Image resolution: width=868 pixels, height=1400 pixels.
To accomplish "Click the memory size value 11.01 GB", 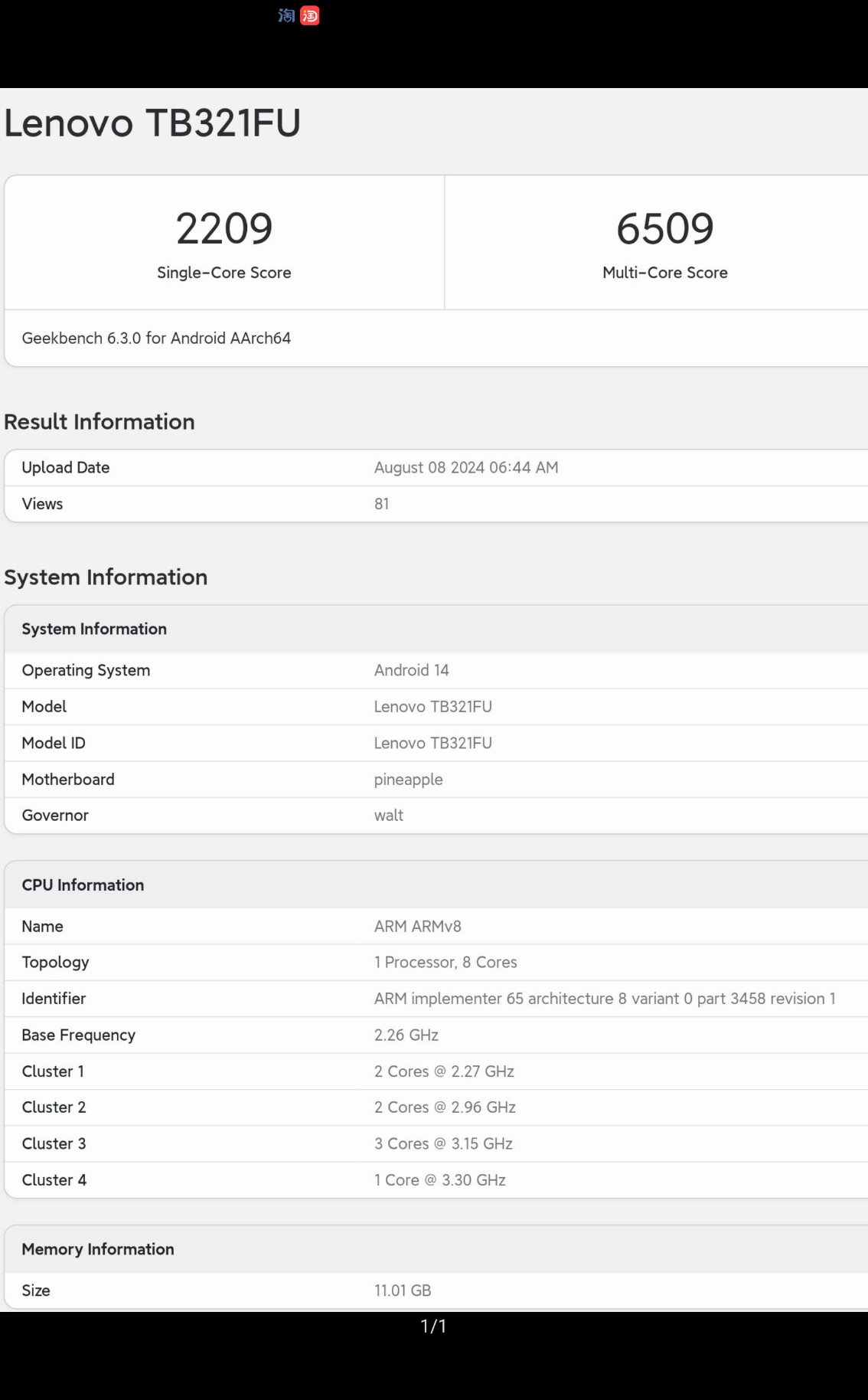I will click(402, 1290).
